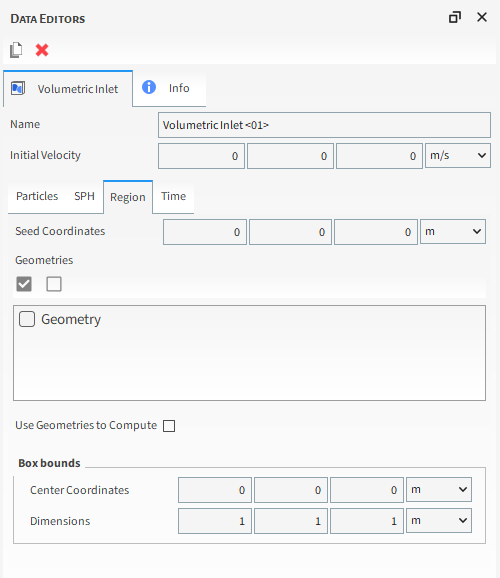500x578 pixels.
Task: Click the blue Info icon
Action: [x=149, y=87]
